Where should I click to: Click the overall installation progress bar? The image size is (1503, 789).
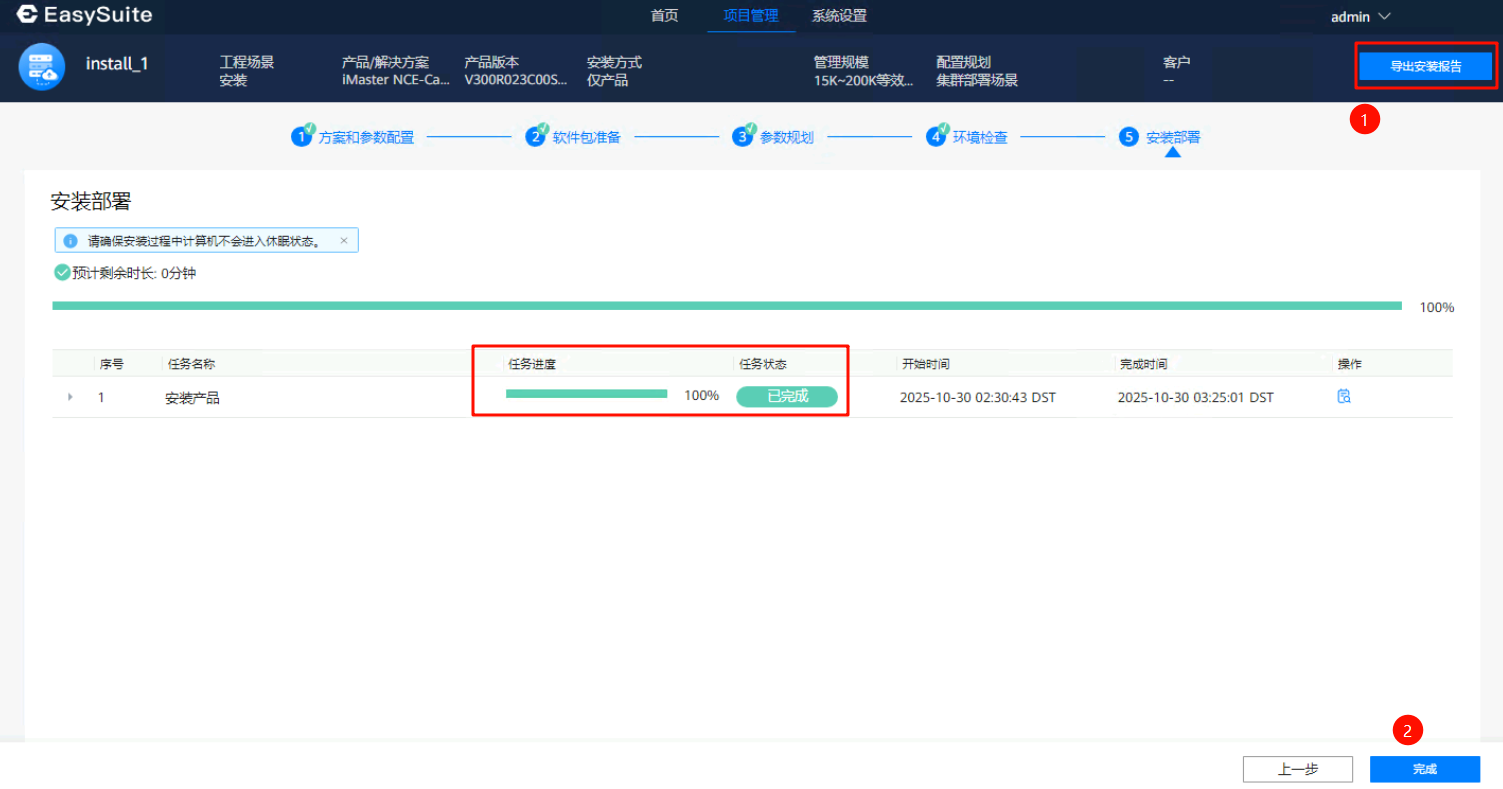click(x=727, y=306)
